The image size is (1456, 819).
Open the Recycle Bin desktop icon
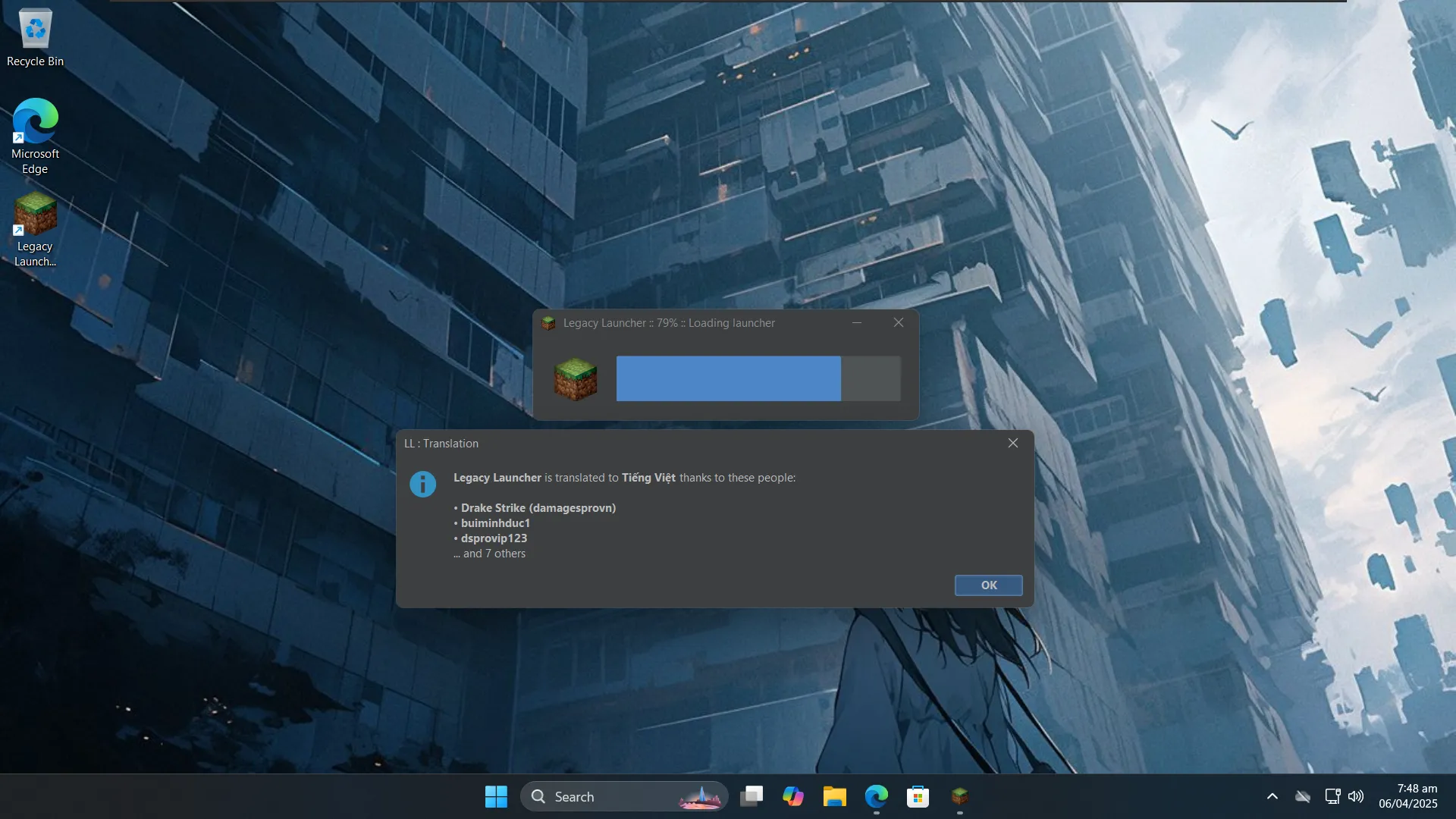pos(35,38)
